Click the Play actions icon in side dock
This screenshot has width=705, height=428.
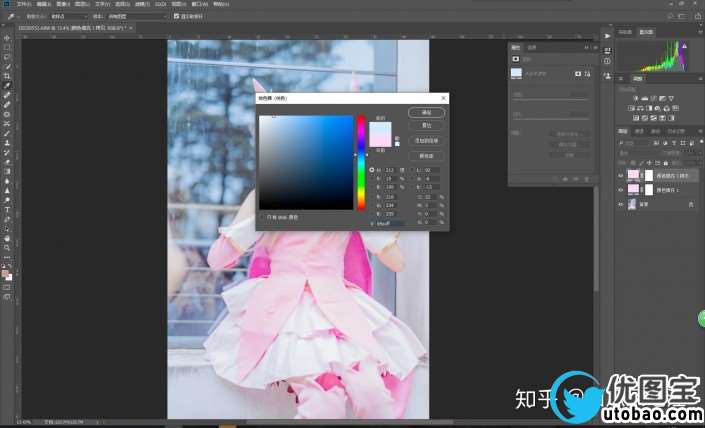[x=607, y=36]
